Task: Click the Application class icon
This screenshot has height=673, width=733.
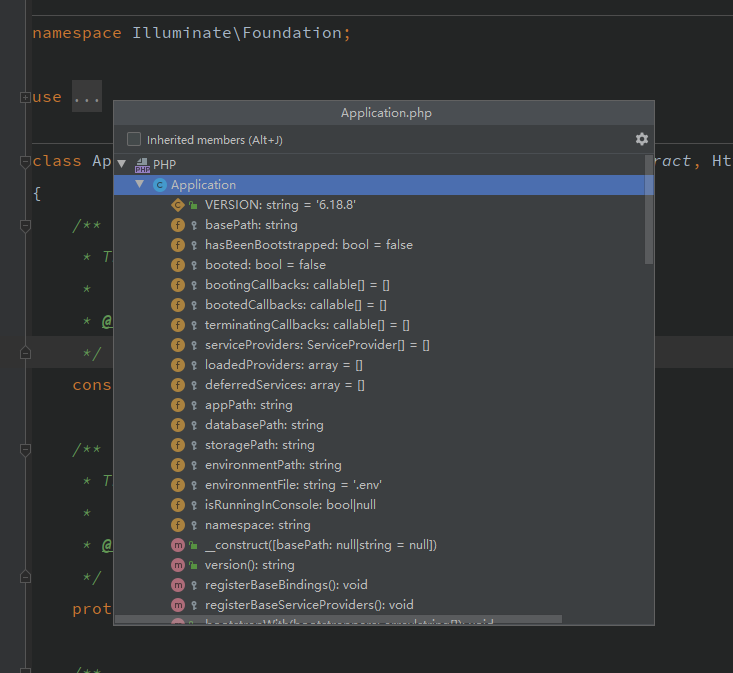Action: pos(160,185)
